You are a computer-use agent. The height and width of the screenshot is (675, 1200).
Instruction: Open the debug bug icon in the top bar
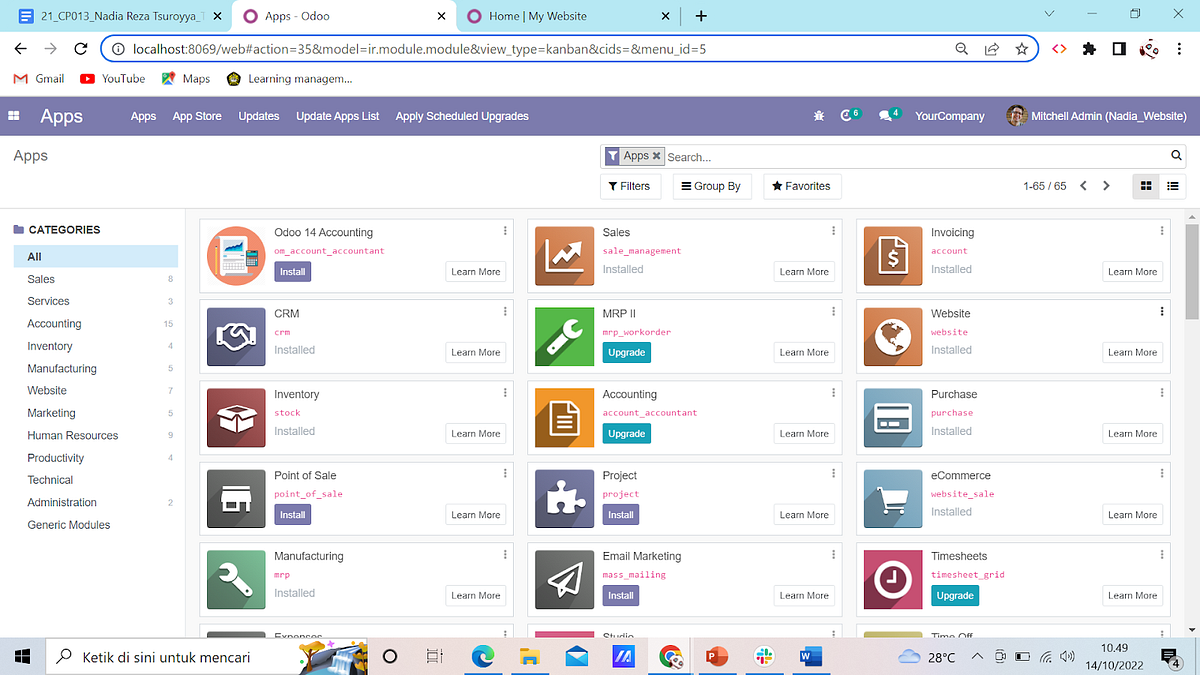(819, 116)
